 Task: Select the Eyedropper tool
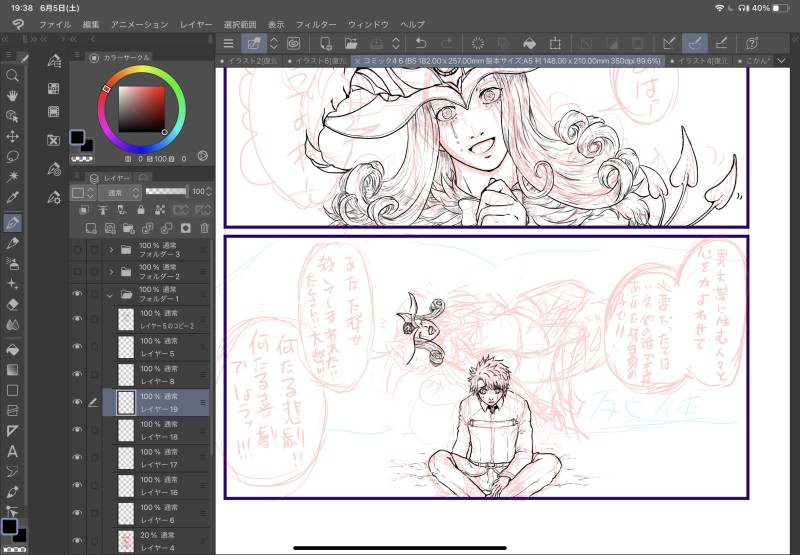[12, 197]
